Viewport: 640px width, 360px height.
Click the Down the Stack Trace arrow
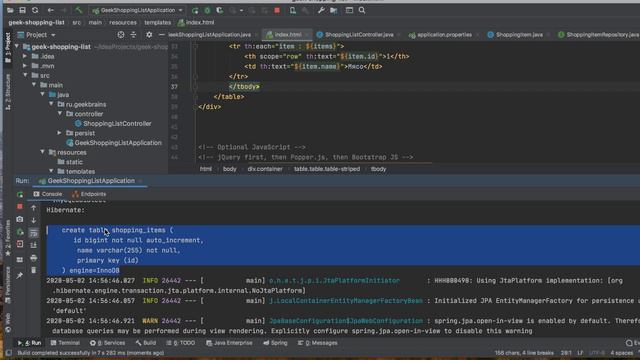point(33,220)
